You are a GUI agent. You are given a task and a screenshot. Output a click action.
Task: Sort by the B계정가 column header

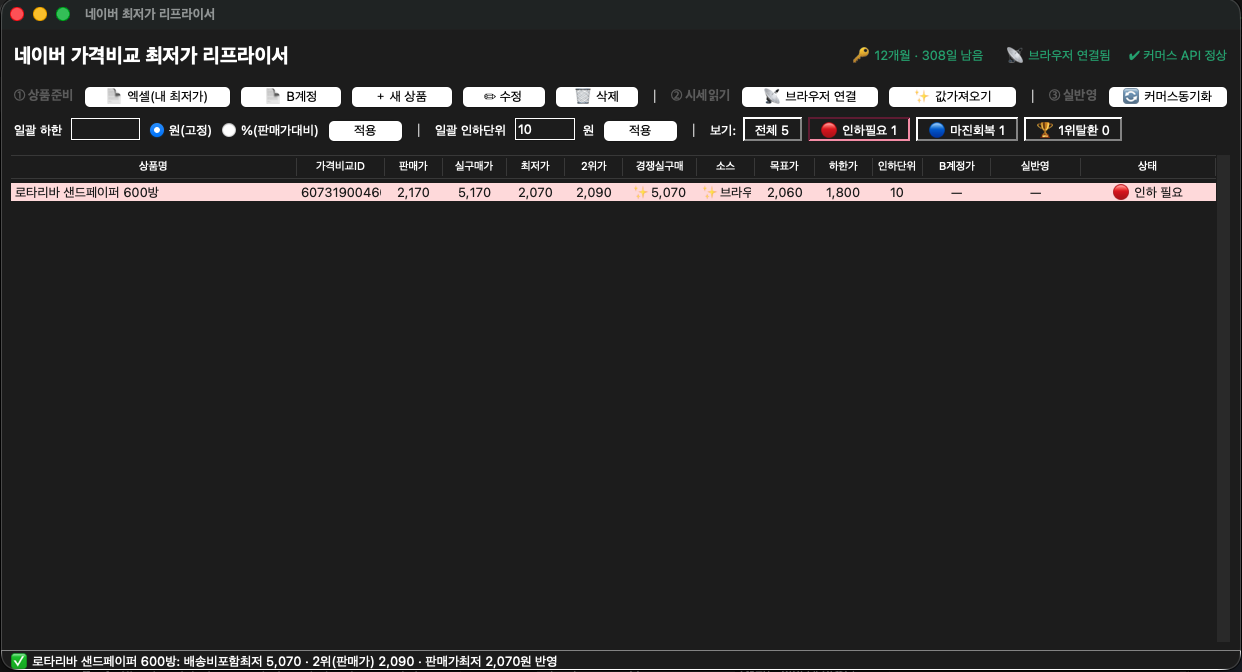[956, 167]
